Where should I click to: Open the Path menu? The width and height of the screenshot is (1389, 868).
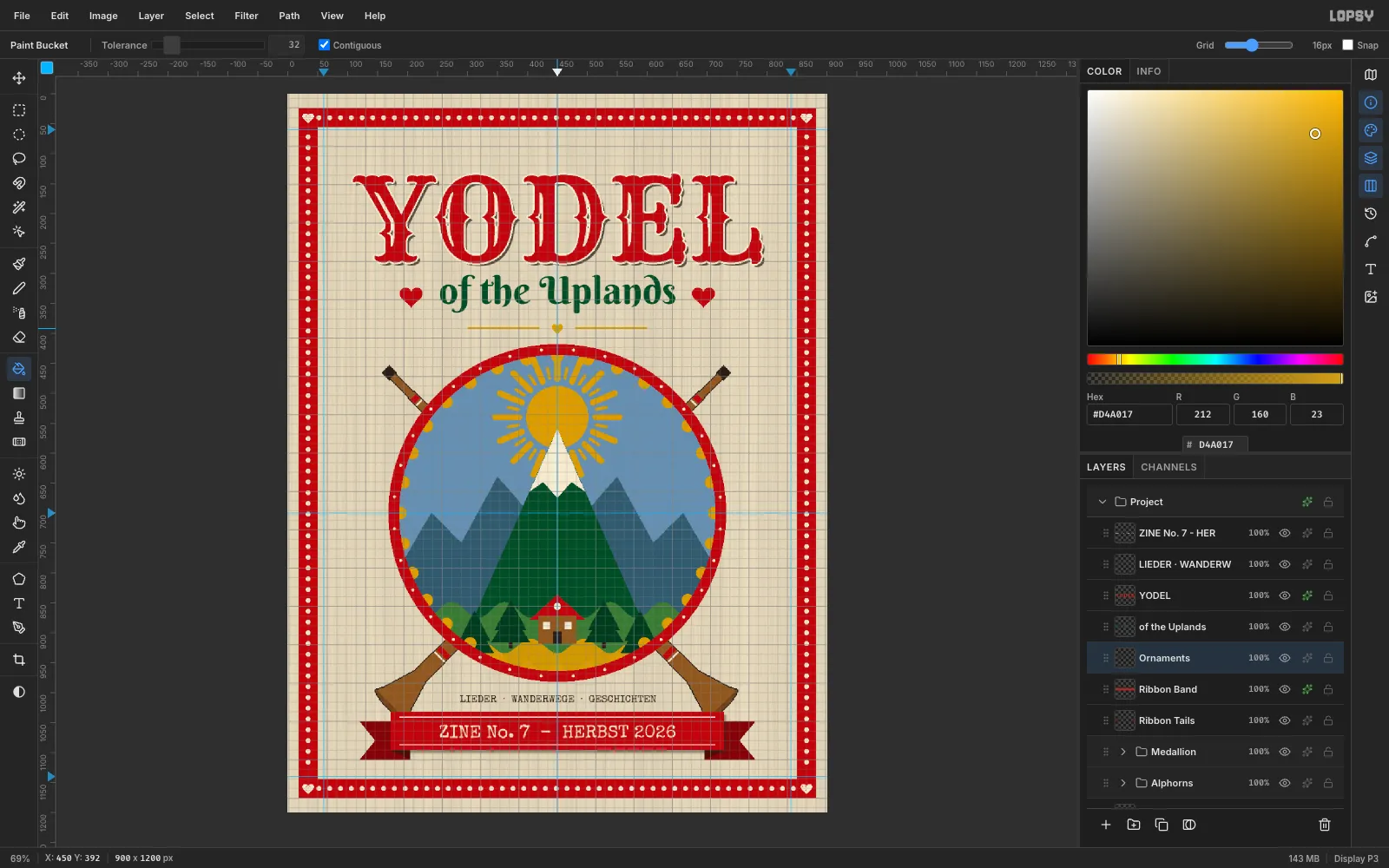point(289,16)
